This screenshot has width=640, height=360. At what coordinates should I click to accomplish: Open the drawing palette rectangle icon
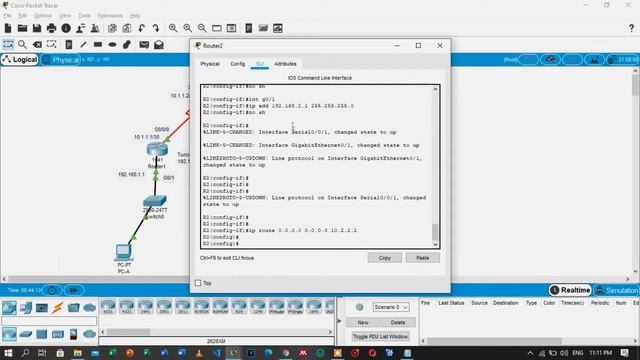pos(217,28)
